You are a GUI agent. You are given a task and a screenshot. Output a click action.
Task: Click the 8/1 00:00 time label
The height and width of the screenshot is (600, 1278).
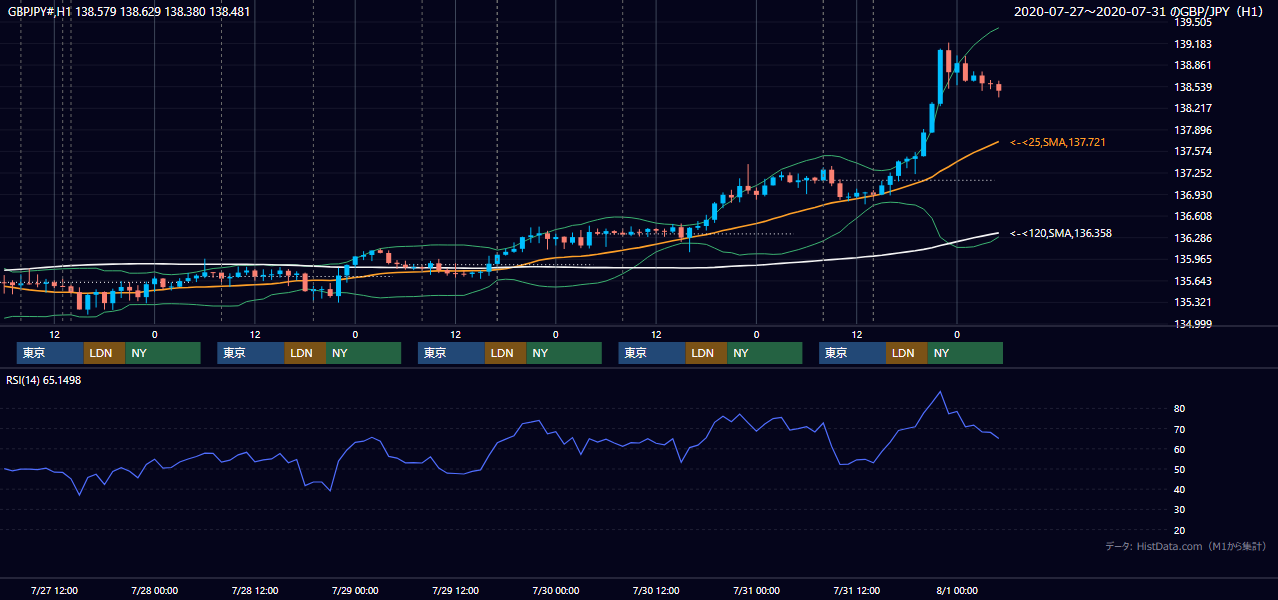pos(956,590)
